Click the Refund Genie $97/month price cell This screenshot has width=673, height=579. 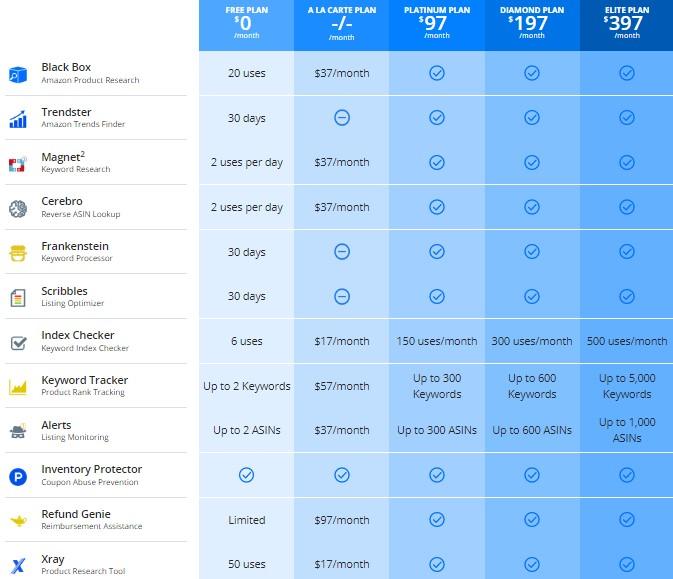coord(341,520)
